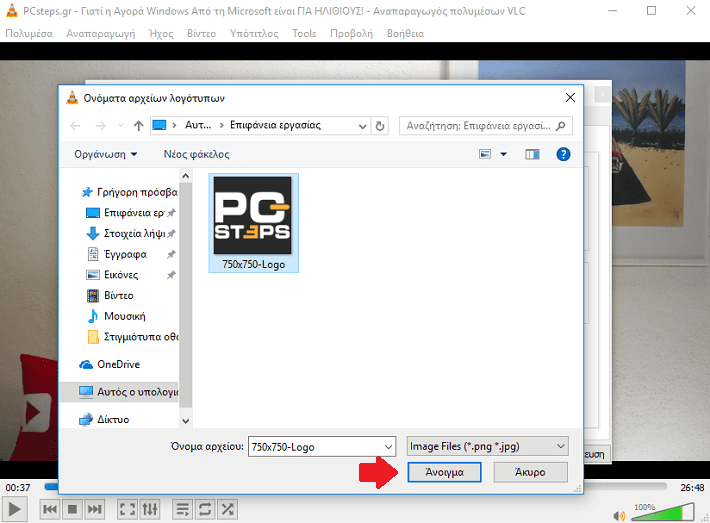This screenshot has height=523, width=710.
Task: Click the search magnifier icon
Action: pyautogui.click(x=561, y=126)
